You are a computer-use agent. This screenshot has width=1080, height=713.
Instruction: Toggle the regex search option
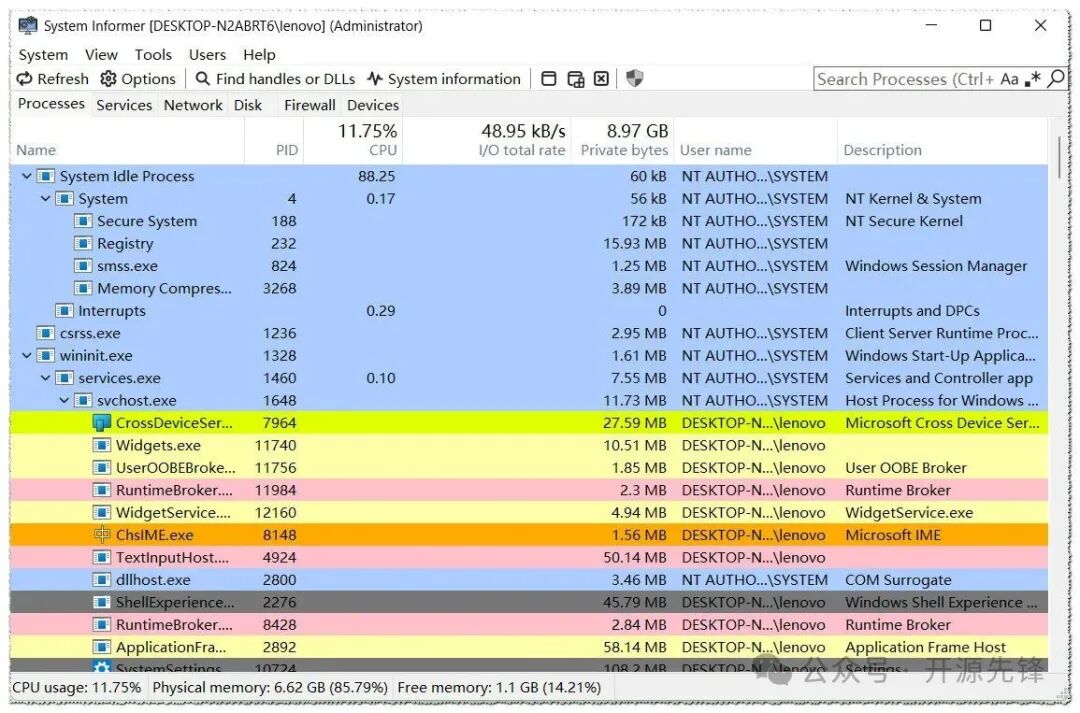(1032, 79)
